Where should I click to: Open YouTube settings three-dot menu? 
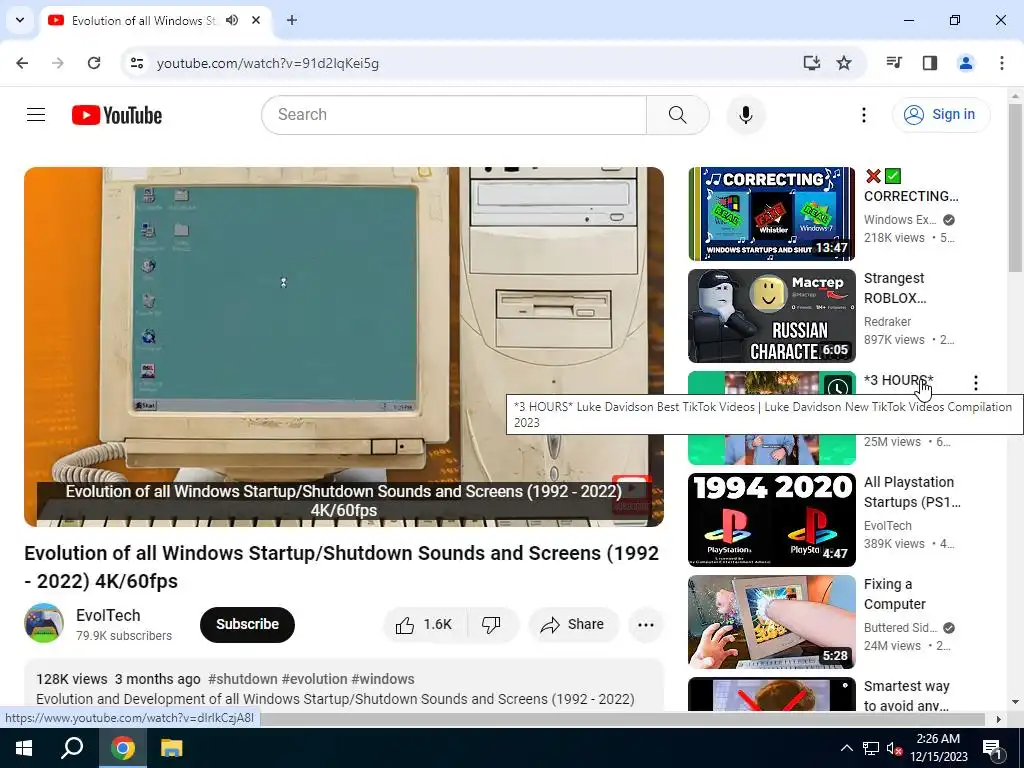pyautogui.click(x=863, y=115)
